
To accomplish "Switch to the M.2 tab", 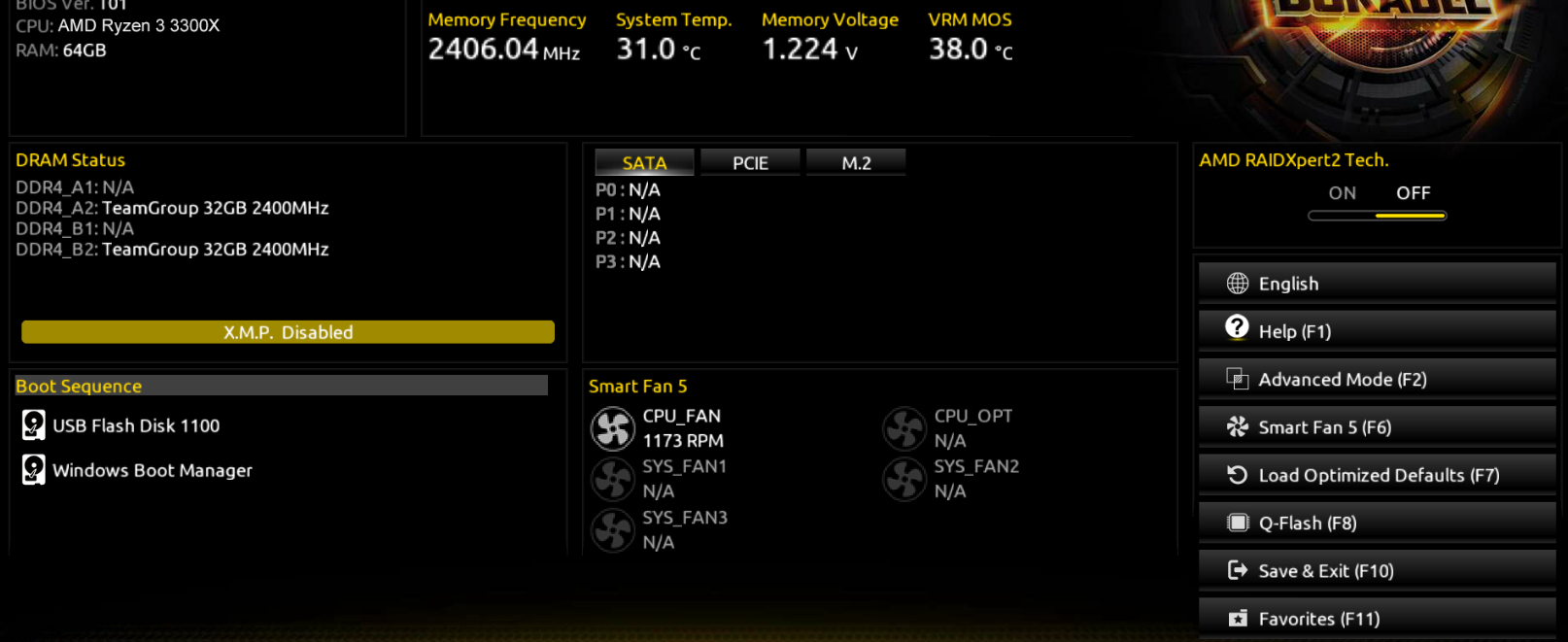I will point(856,162).
